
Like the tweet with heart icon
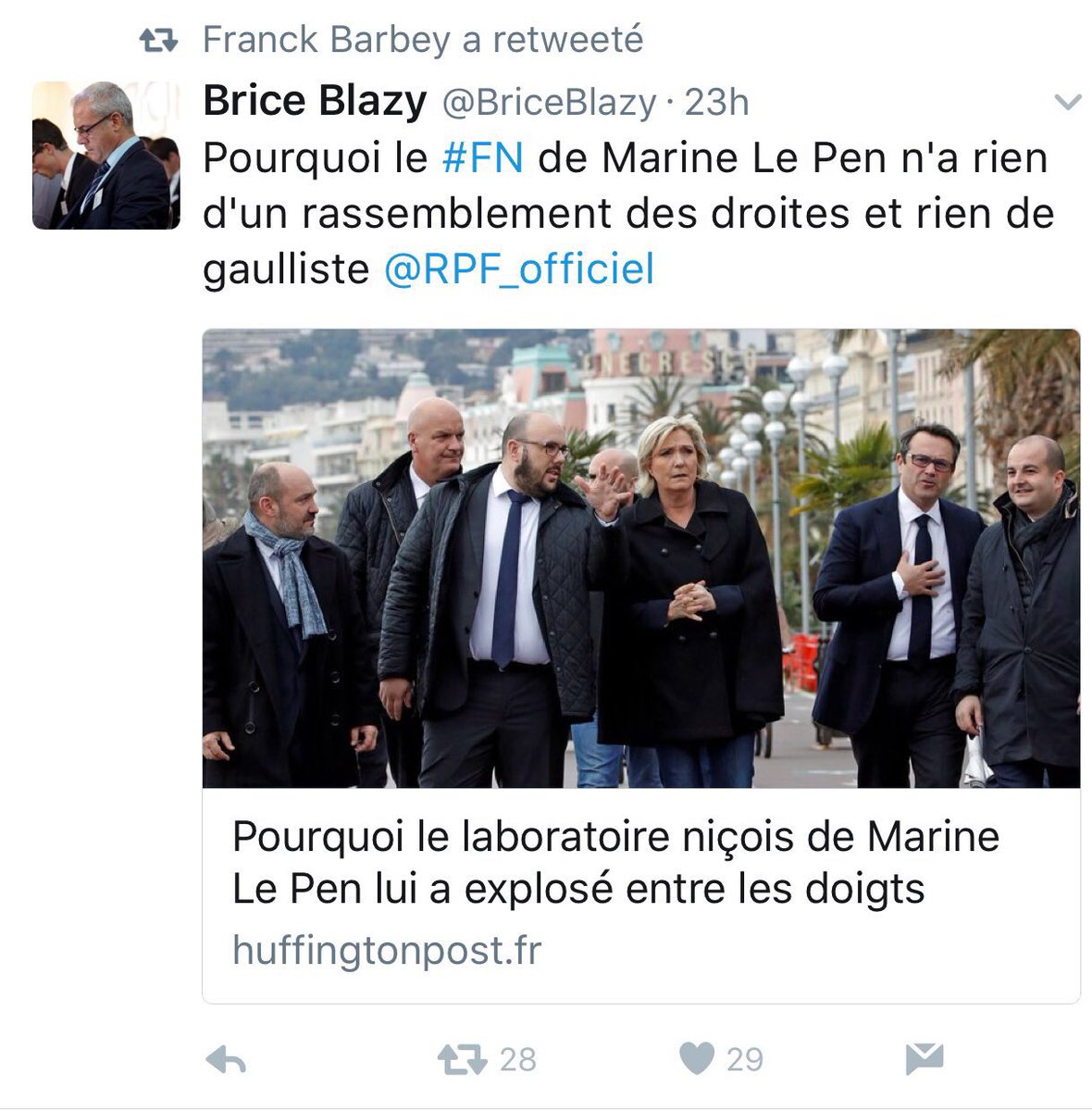point(697,1059)
